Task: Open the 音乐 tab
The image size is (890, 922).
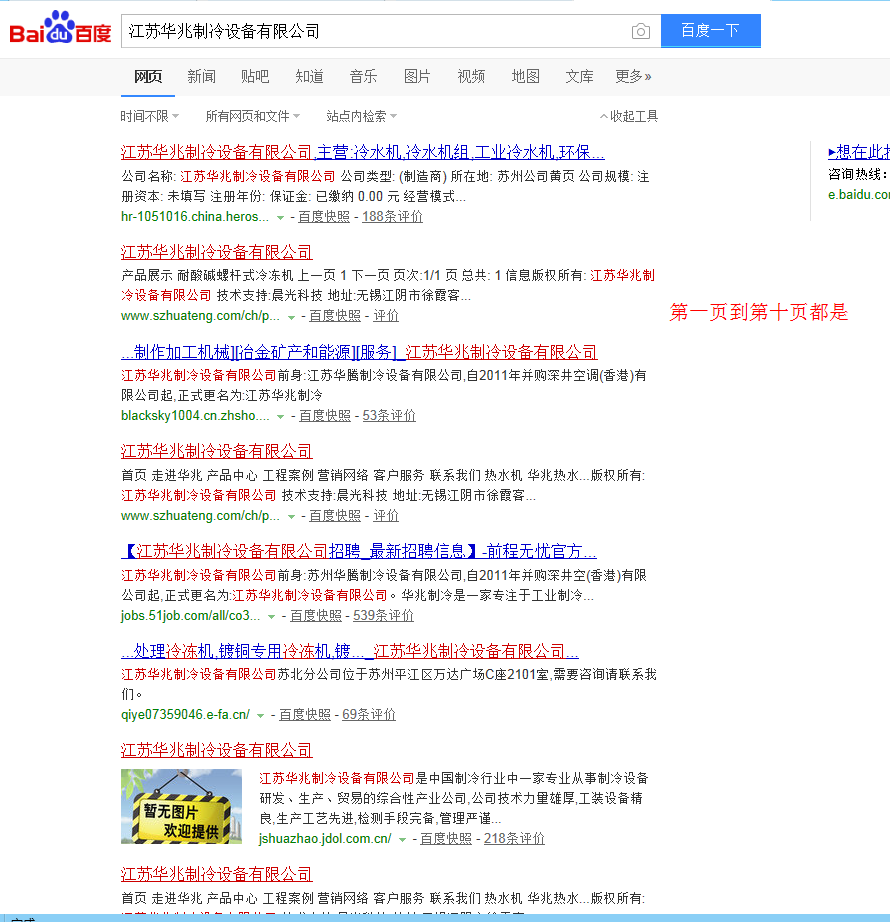Action: (x=363, y=76)
